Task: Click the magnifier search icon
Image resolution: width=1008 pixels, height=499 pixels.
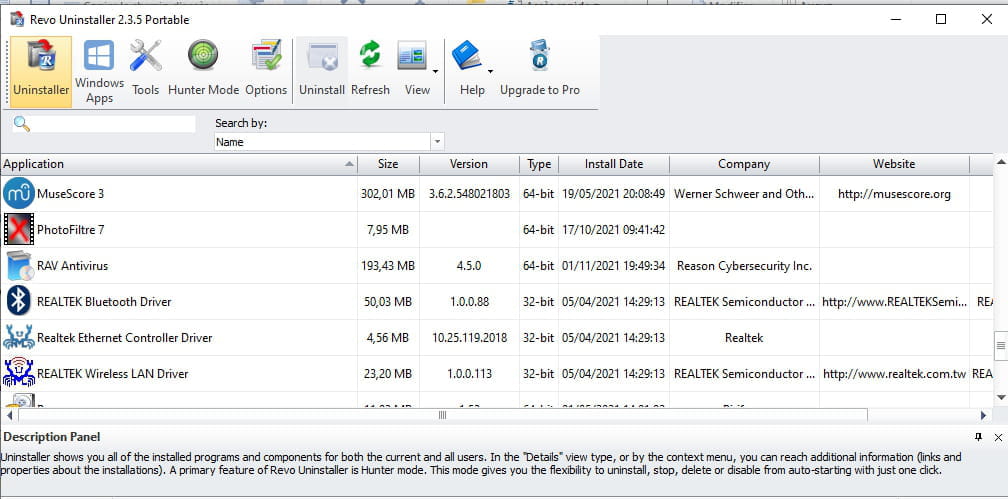Action: pyautogui.click(x=22, y=124)
